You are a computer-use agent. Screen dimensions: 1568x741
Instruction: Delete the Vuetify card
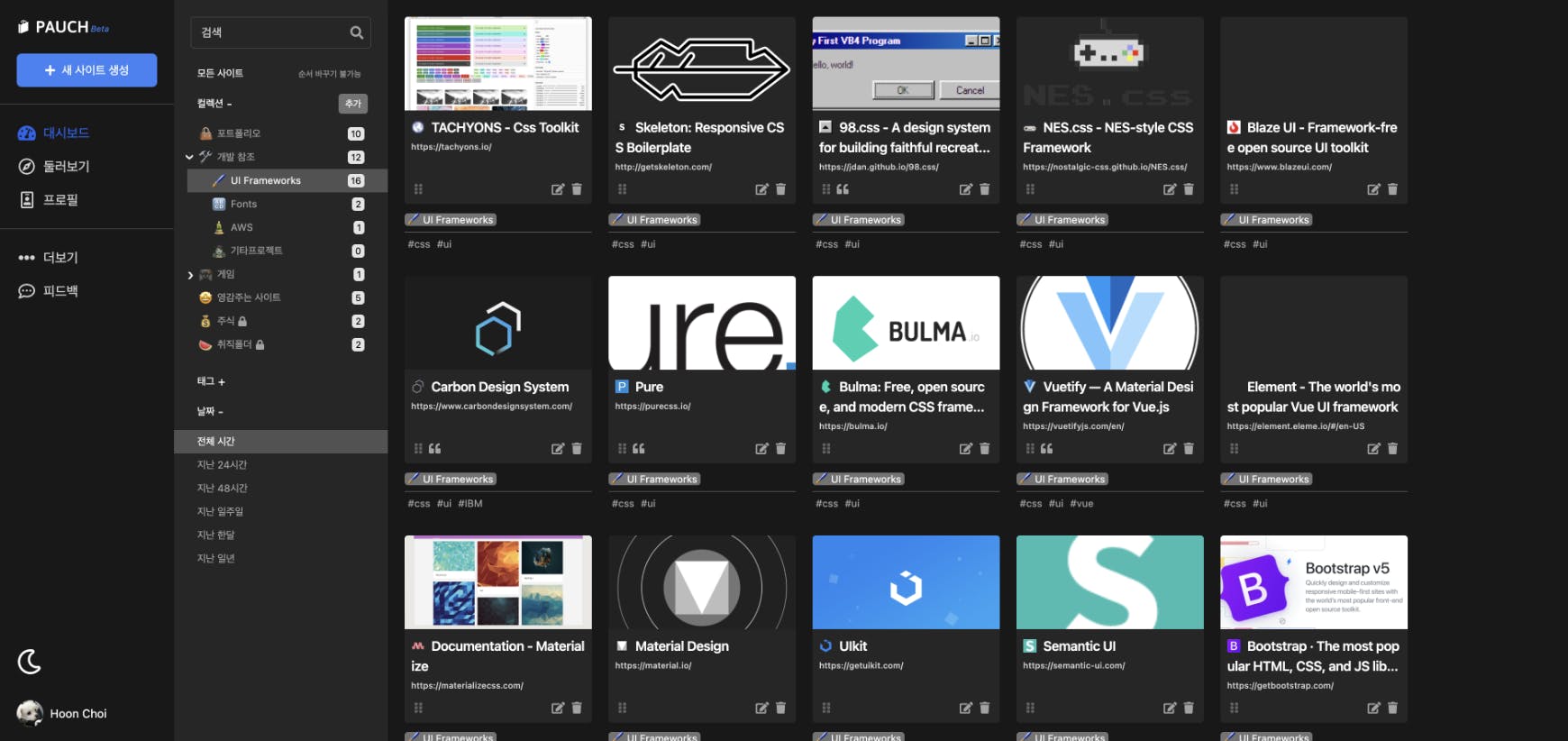coord(1189,449)
